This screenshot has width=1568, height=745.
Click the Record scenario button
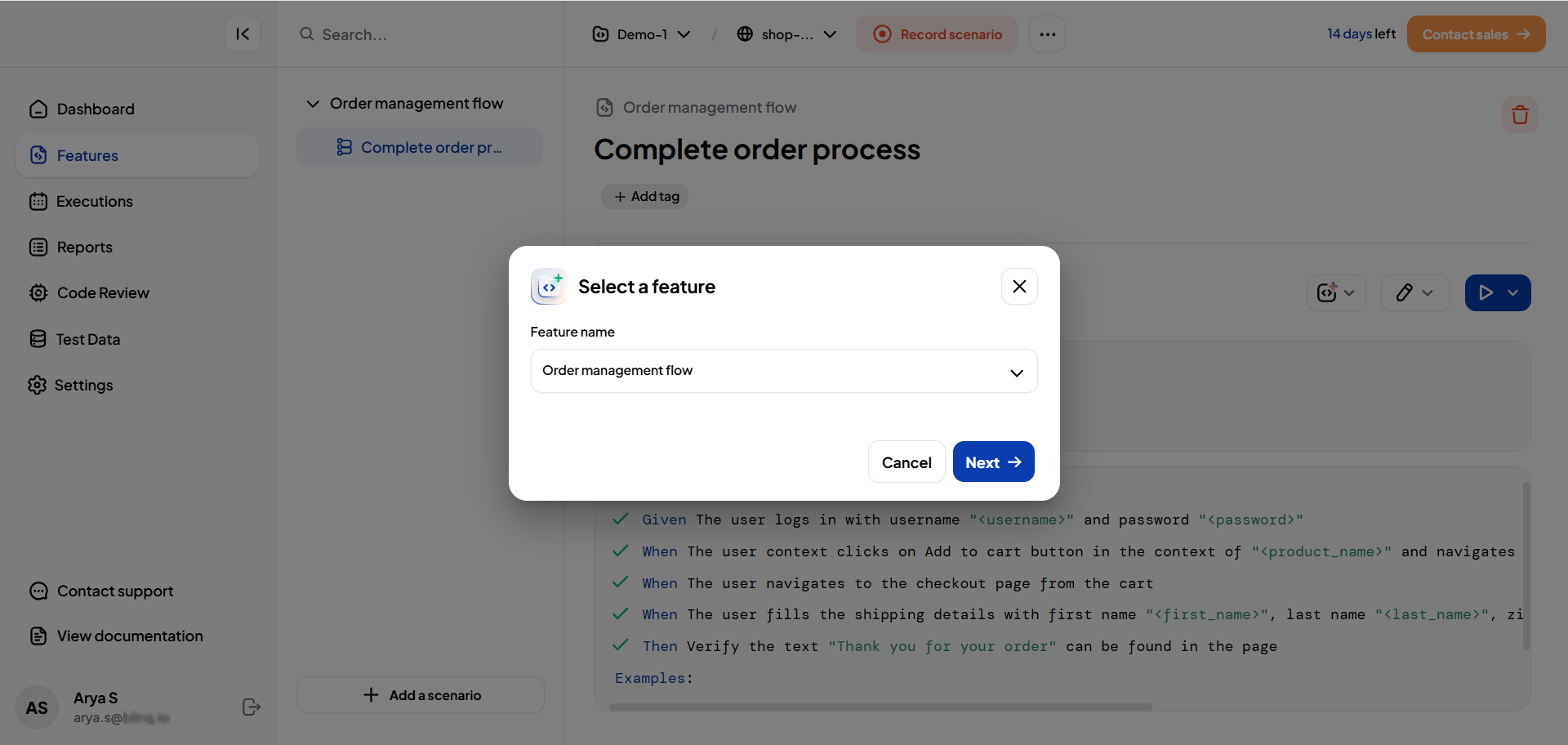tap(937, 34)
